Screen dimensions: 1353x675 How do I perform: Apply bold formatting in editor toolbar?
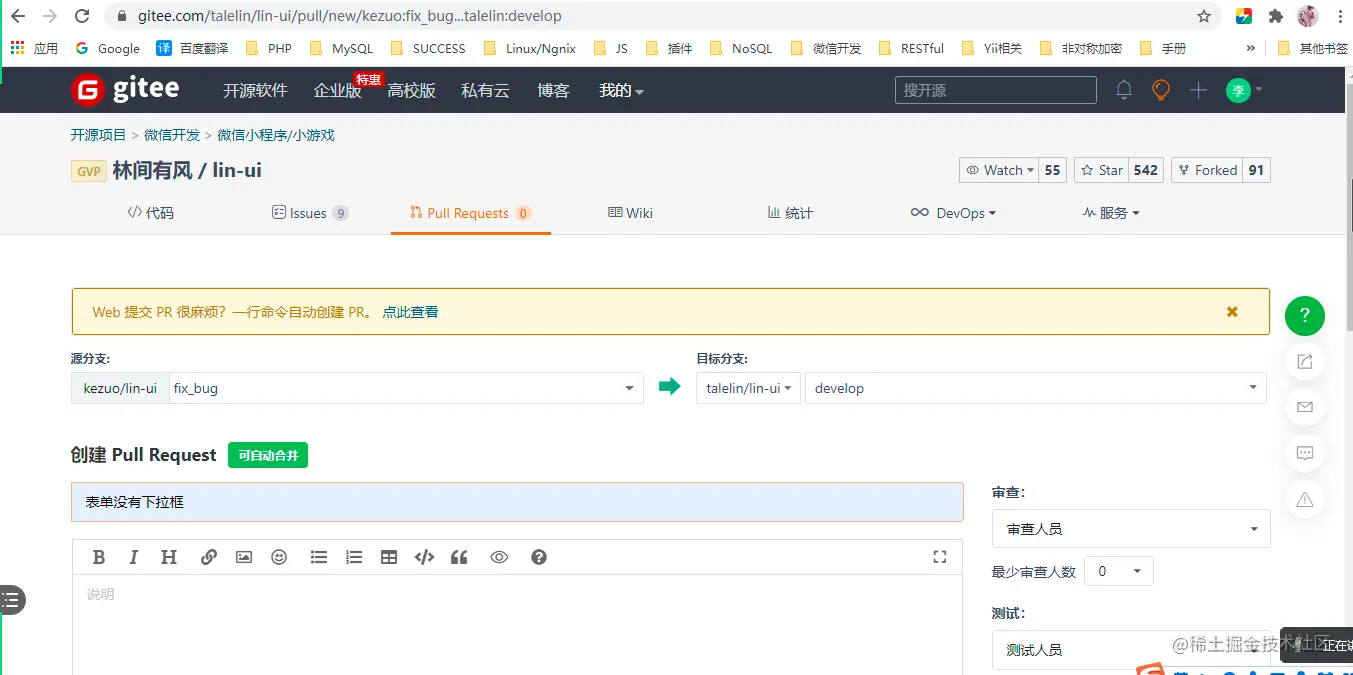point(99,557)
